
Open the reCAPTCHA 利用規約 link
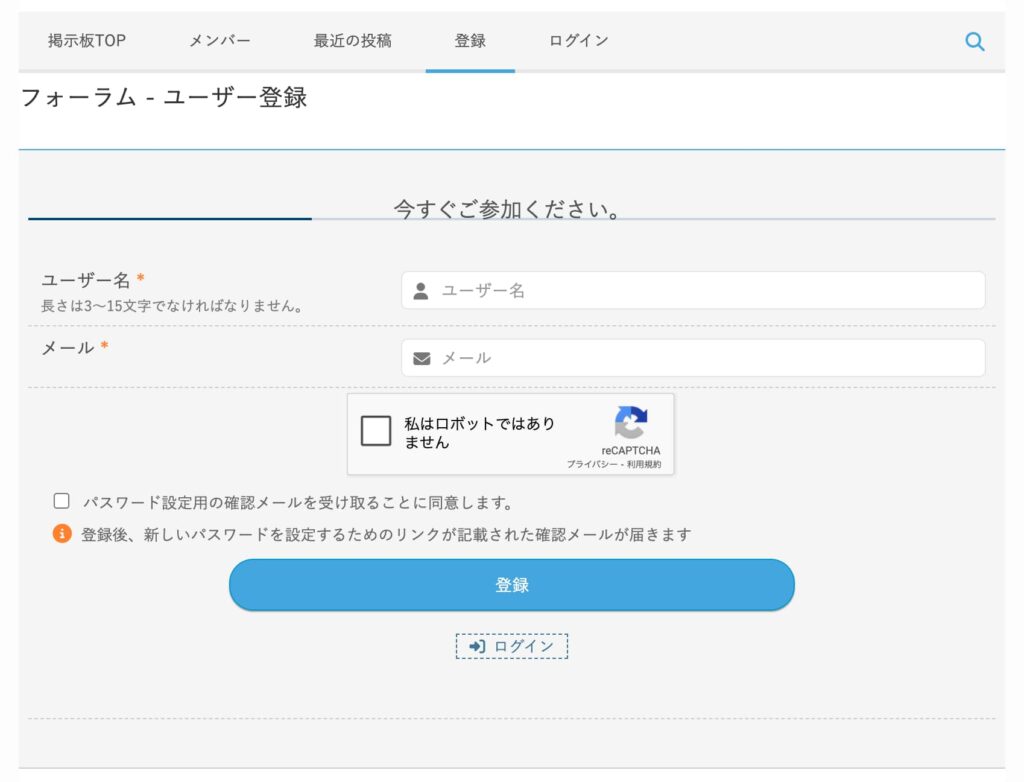[x=644, y=465]
